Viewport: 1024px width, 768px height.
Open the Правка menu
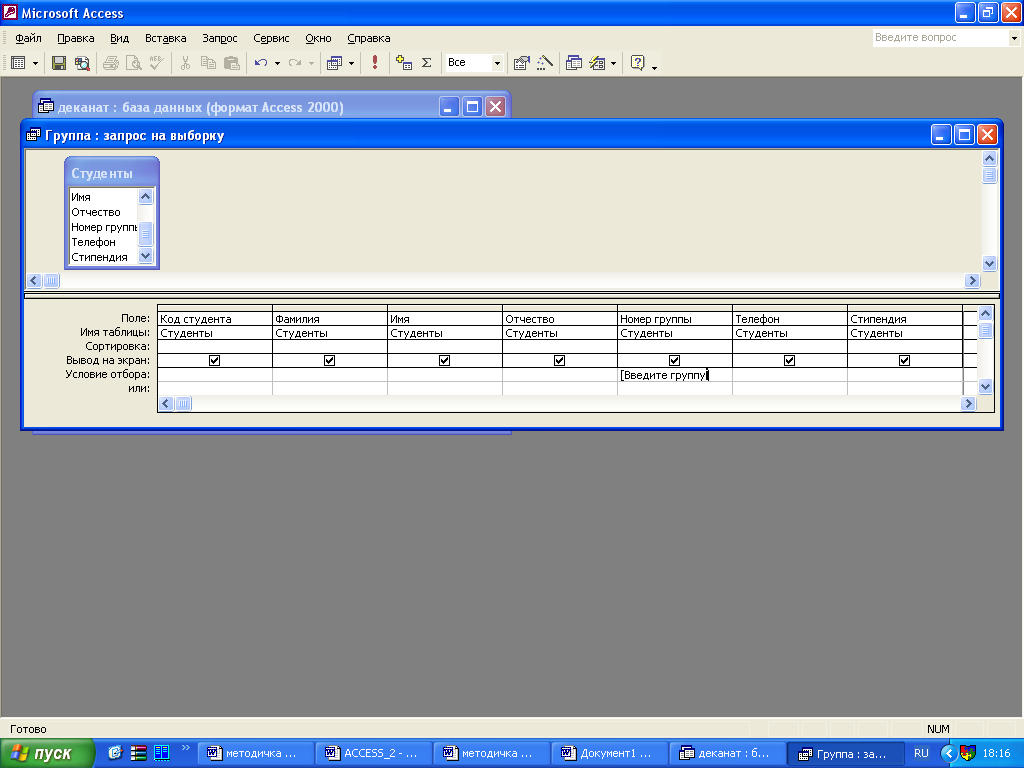point(75,38)
